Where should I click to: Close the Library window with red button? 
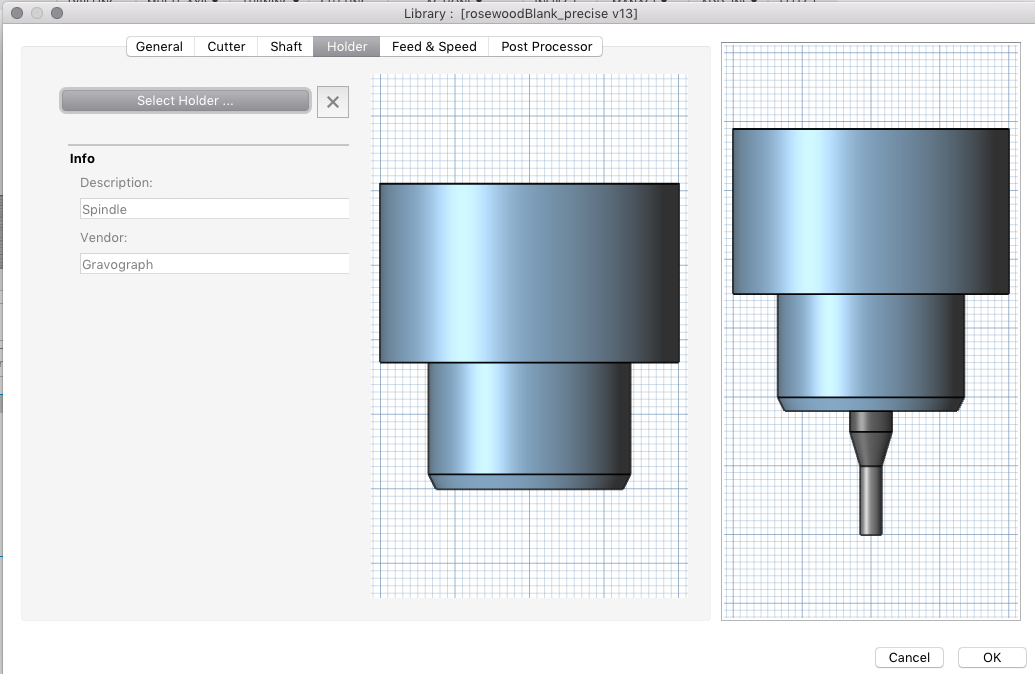click(x=17, y=13)
